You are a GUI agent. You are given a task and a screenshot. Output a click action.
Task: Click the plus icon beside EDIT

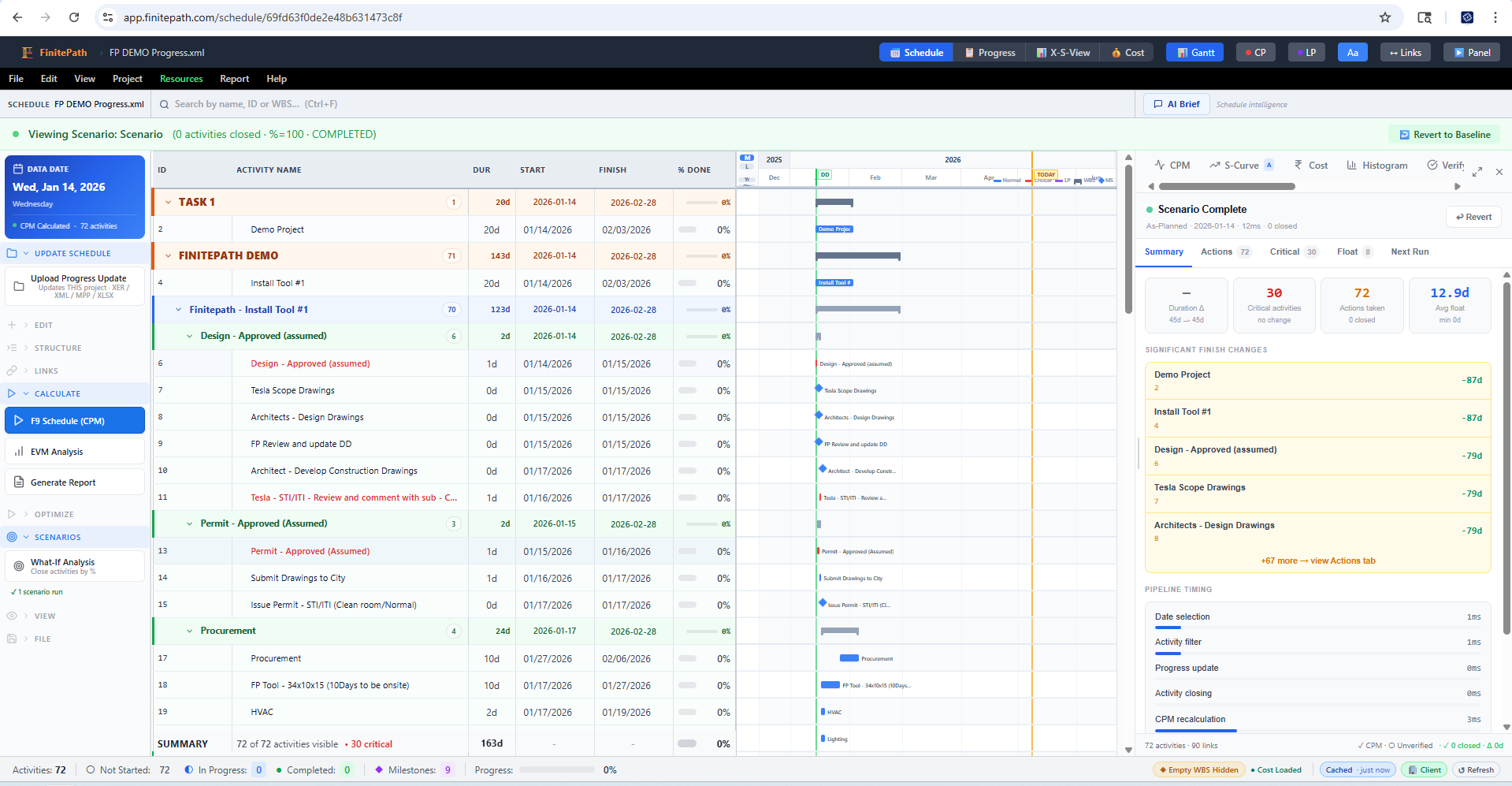point(12,325)
